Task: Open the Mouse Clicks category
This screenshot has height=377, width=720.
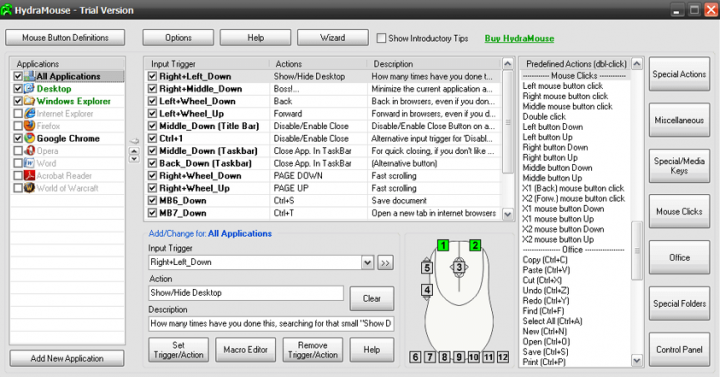Action: (x=679, y=211)
